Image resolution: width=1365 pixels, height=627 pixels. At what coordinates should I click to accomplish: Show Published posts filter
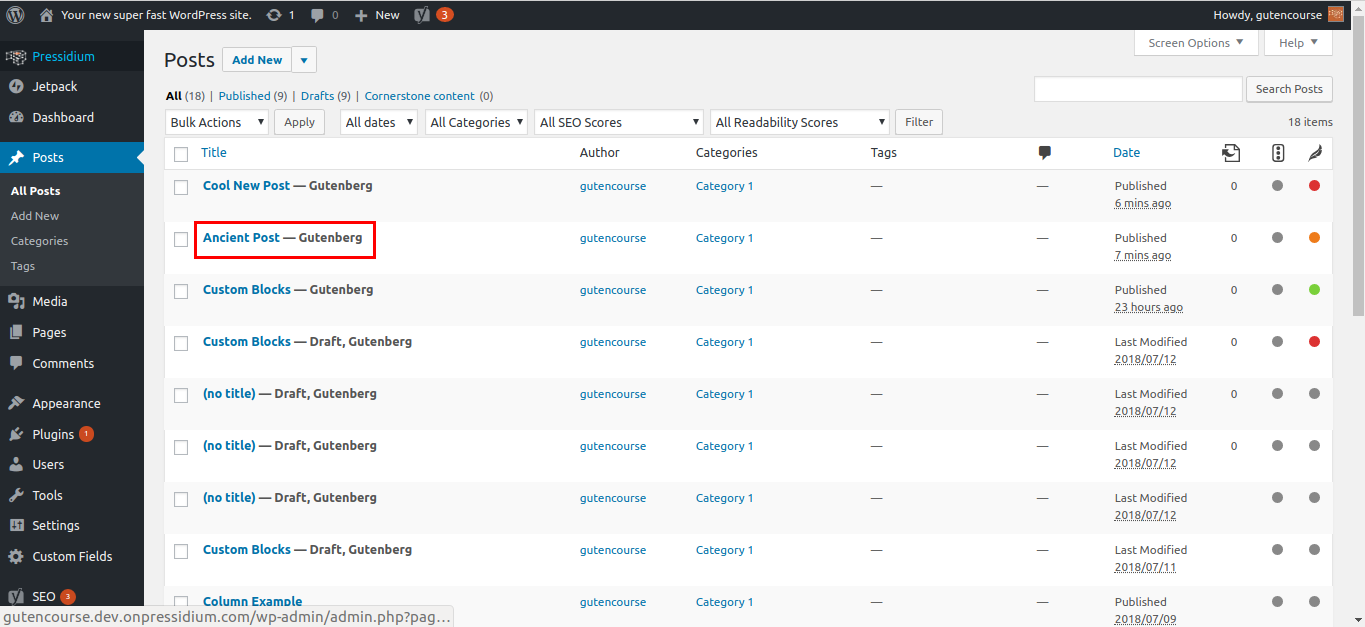(x=244, y=96)
